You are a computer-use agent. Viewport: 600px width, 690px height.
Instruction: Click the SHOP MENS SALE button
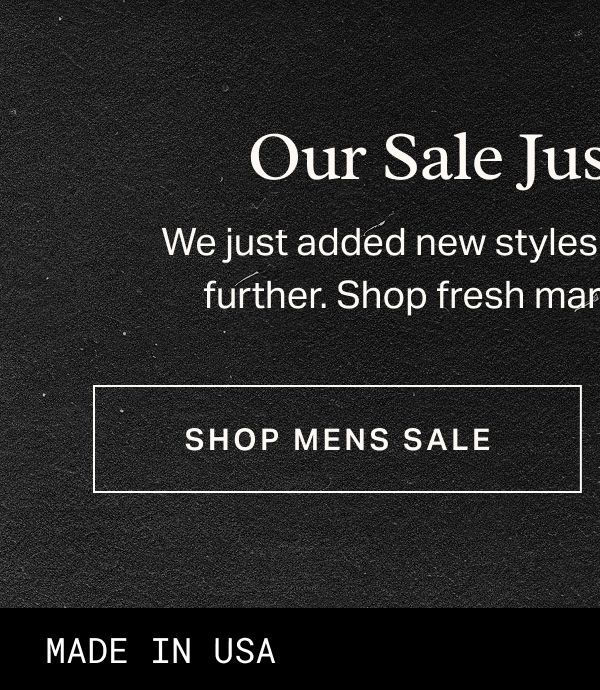point(337,439)
